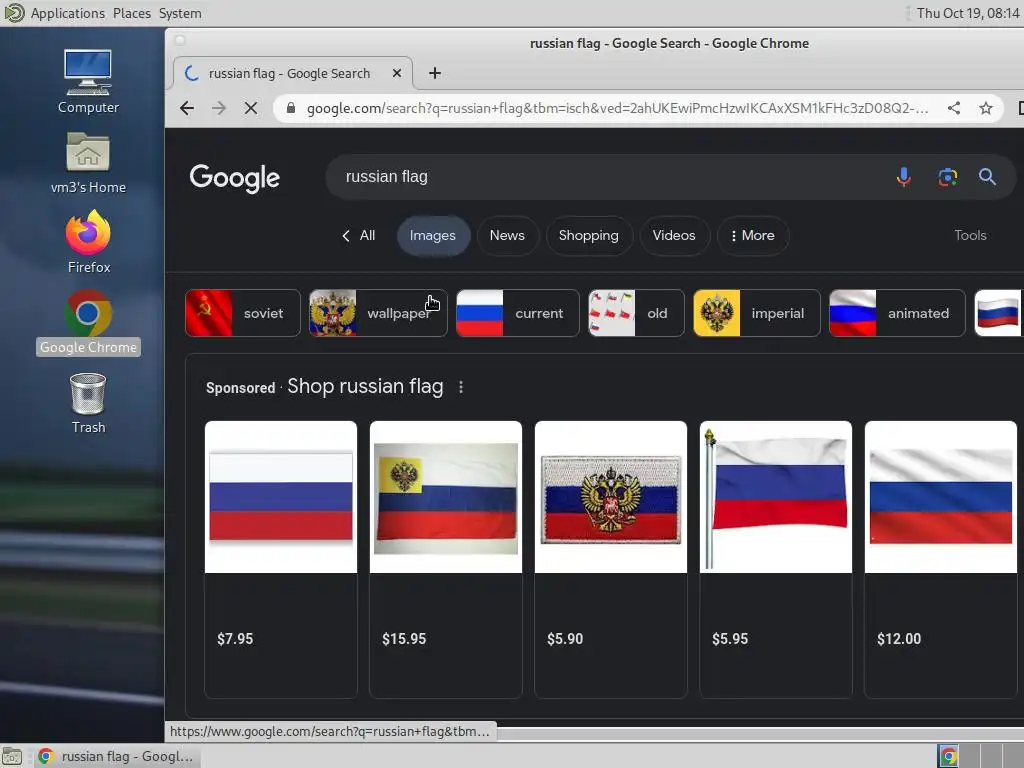1024x768 pixels.
Task: Switch to the All results tab
Action: click(x=359, y=236)
